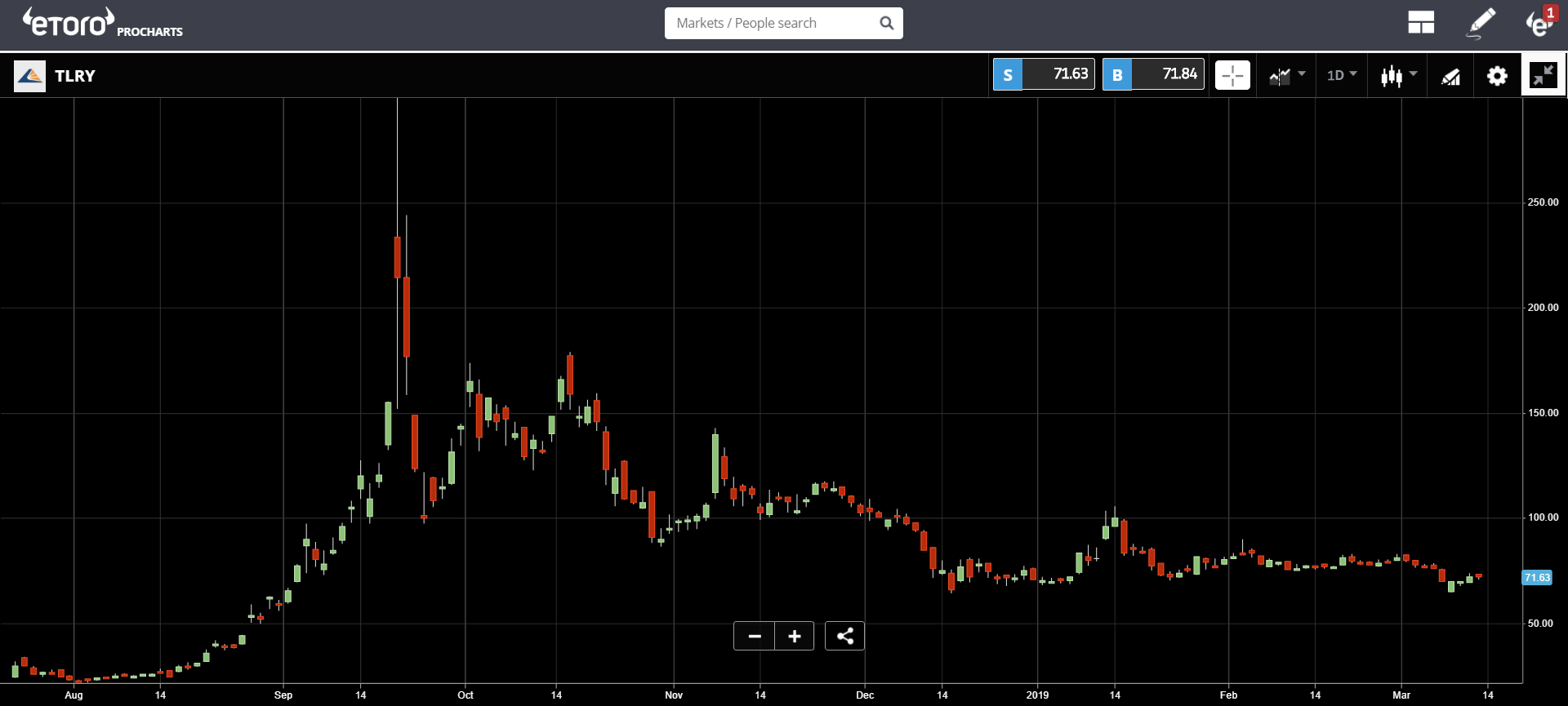Click the search magnifier icon
The width and height of the screenshot is (1568, 706).
pos(886,23)
